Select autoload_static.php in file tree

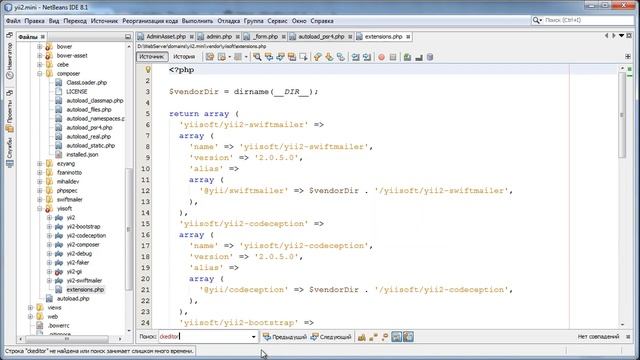coord(91,146)
